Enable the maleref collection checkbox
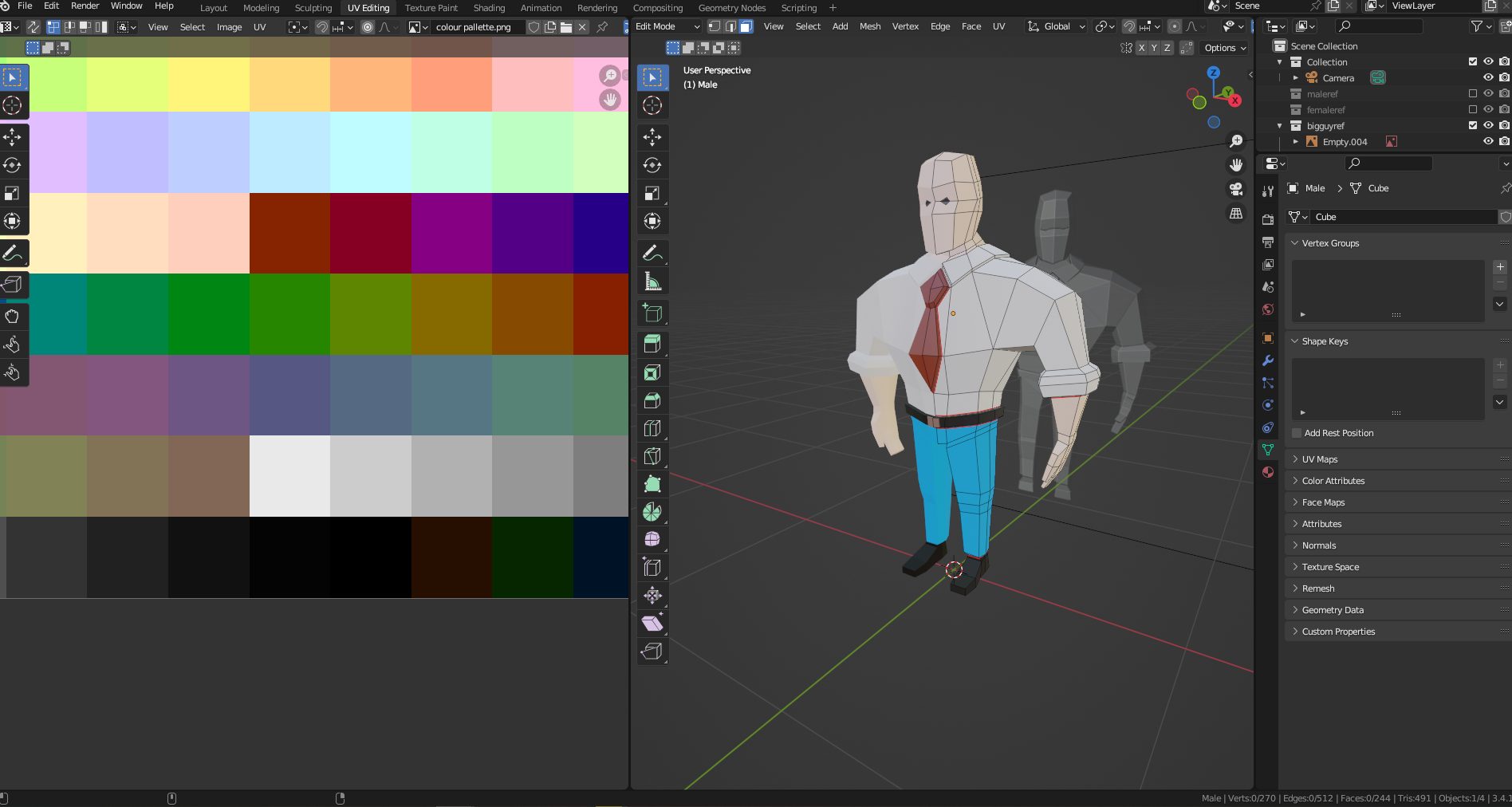This screenshot has width=1512, height=807. click(x=1473, y=93)
